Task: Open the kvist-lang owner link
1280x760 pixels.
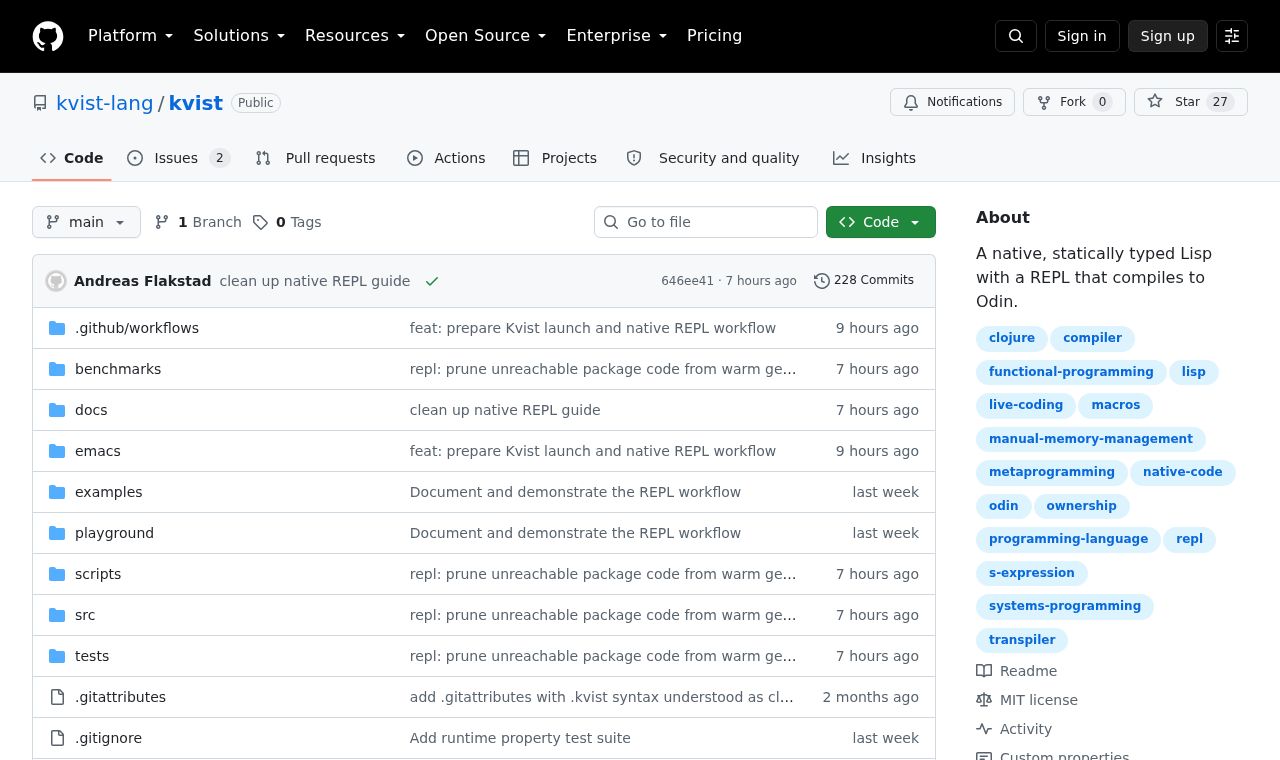Action: click(105, 103)
